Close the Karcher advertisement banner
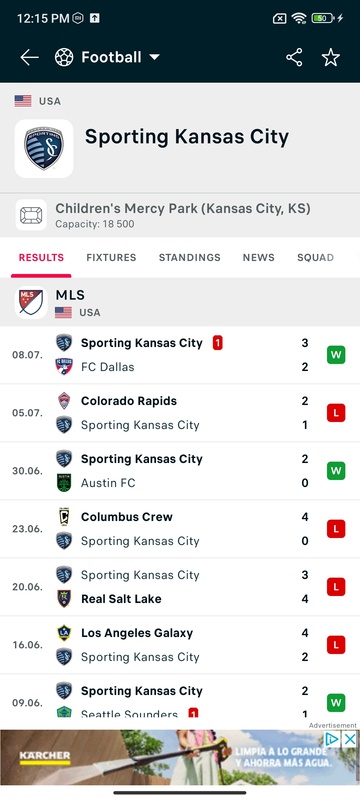Screen dimensions: 360x800 [349, 739]
